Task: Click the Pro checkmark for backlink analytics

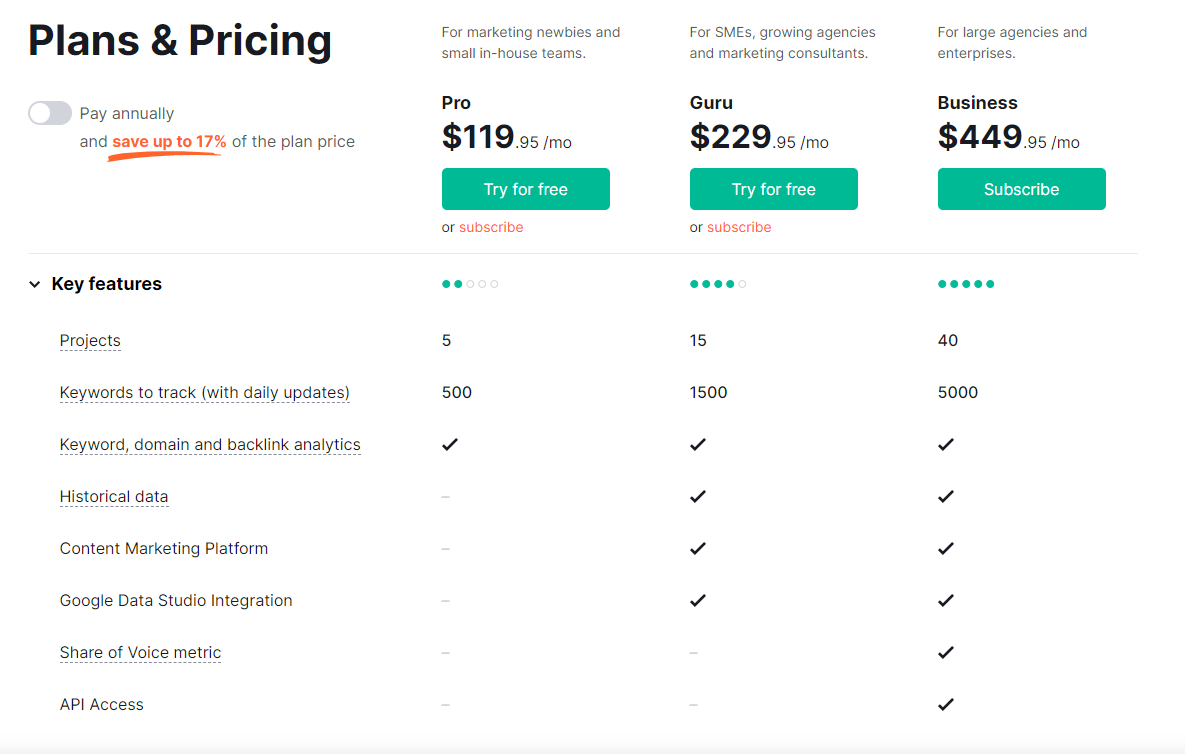Action: coord(450,445)
